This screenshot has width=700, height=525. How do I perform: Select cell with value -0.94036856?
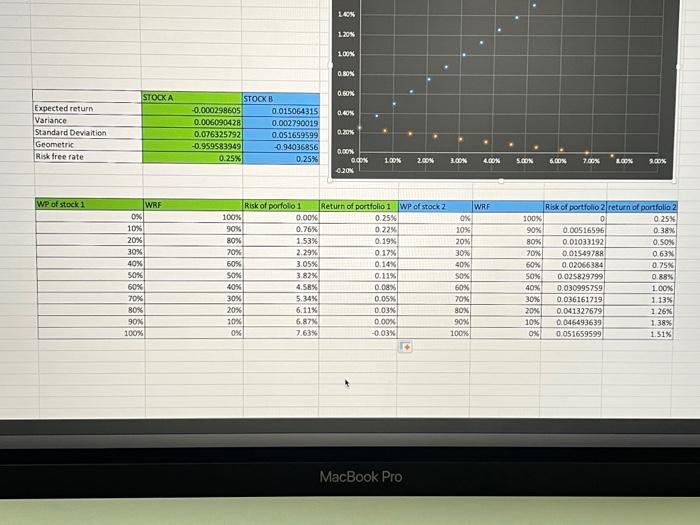coord(281,147)
